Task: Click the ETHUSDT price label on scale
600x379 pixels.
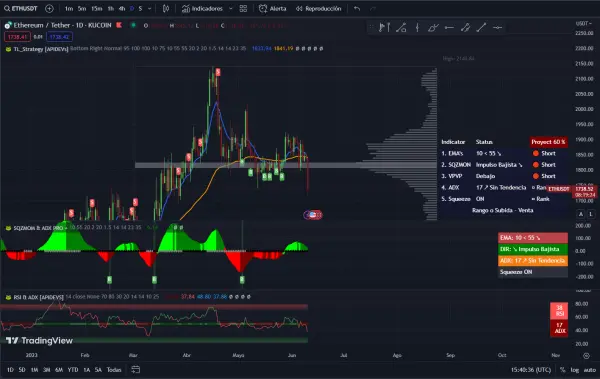Action: (x=559, y=189)
